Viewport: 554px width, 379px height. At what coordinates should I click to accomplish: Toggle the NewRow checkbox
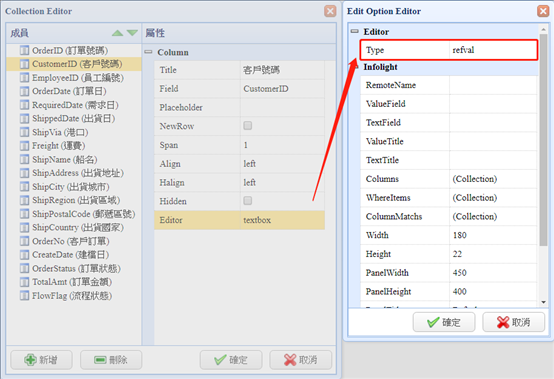248,126
